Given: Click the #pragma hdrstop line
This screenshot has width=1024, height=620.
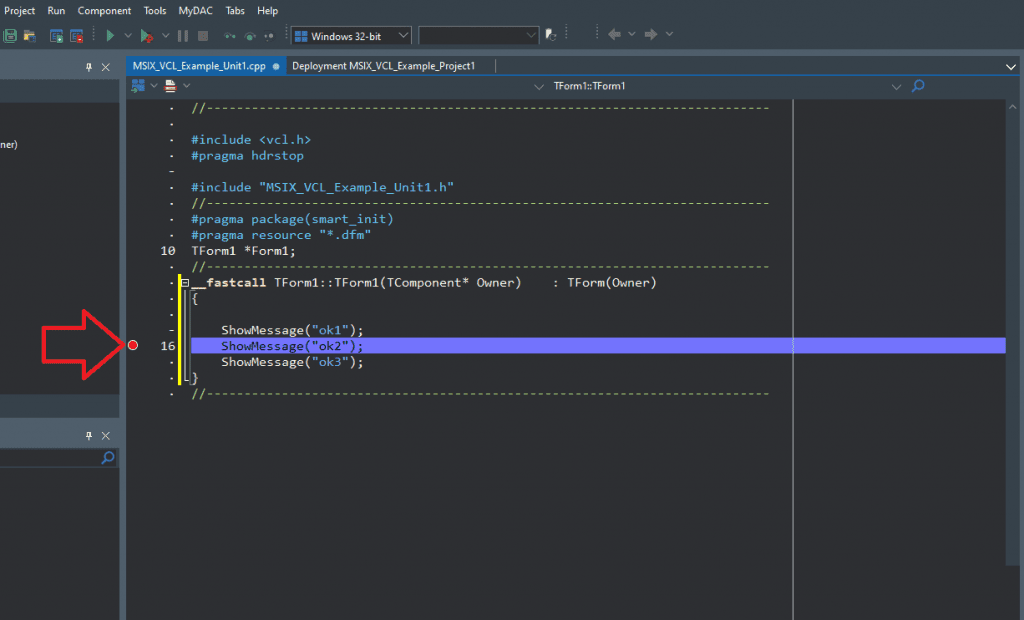Looking at the screenshot, I should tap(247, 155).
